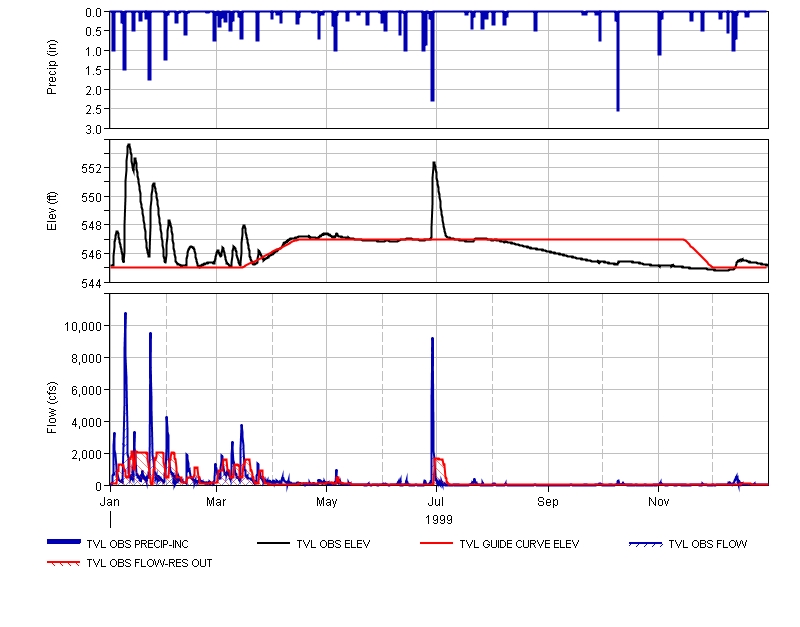The image size is (800, 627).
Task: Click the TVL OBS FLOW-RES OUT legend label
Action: tap(149, 563)
